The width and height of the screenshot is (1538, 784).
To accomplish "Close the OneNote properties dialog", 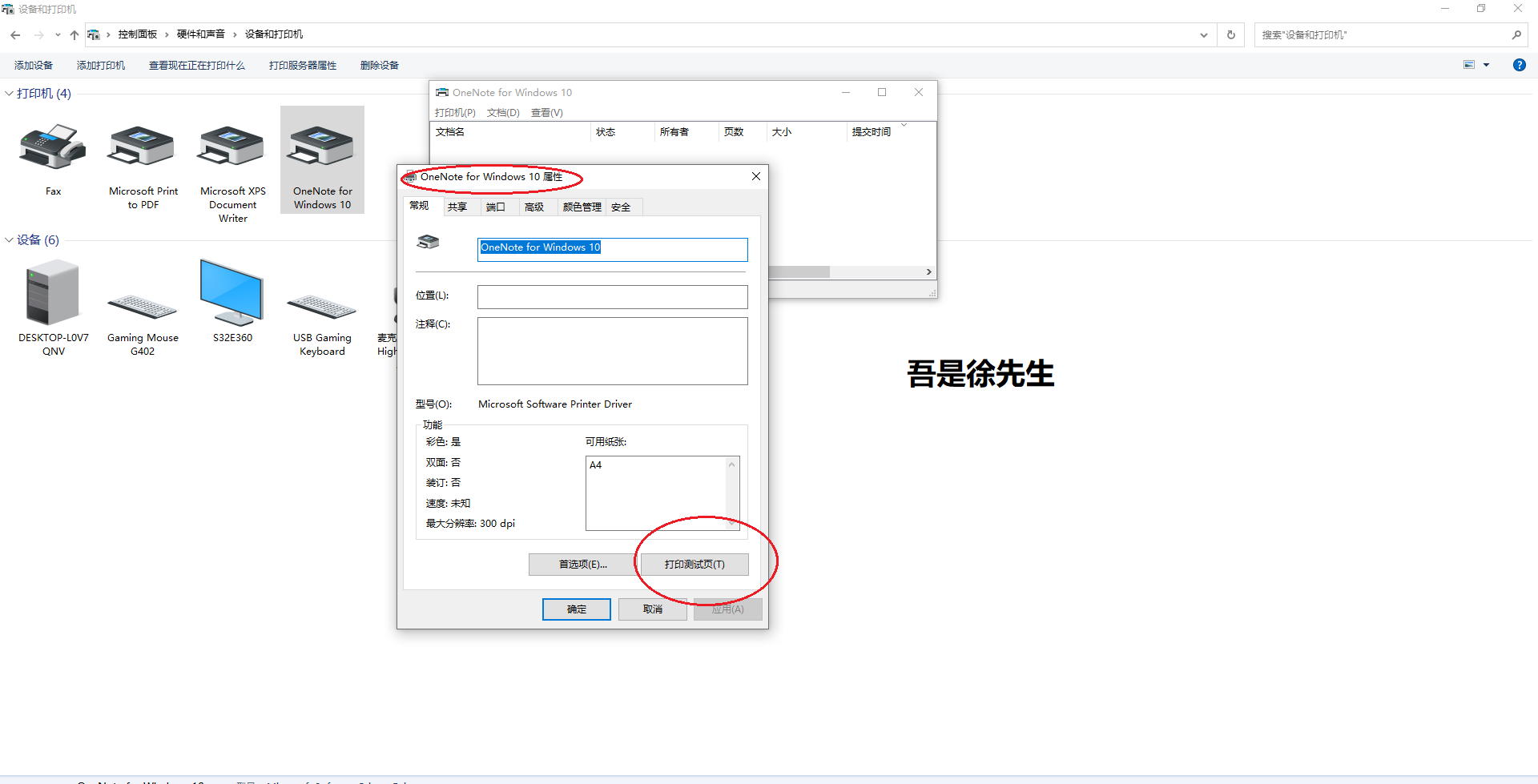I will pos(755,176).
